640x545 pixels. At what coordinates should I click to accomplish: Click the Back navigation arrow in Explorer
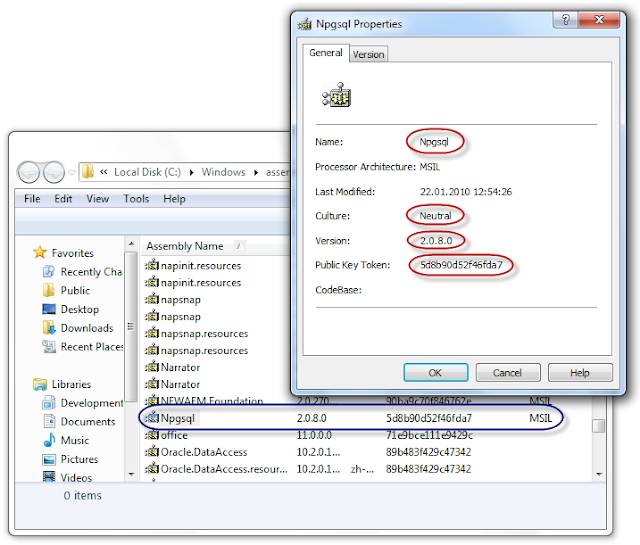(x=28, y=172)
